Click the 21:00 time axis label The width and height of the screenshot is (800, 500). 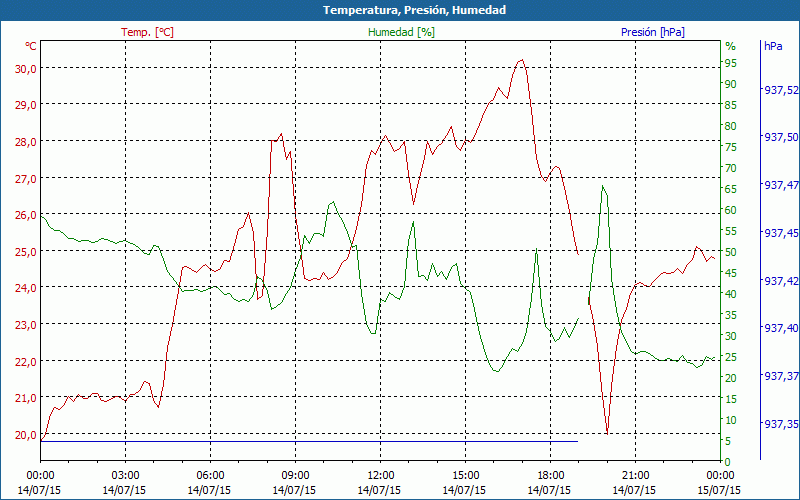point(635,476)
